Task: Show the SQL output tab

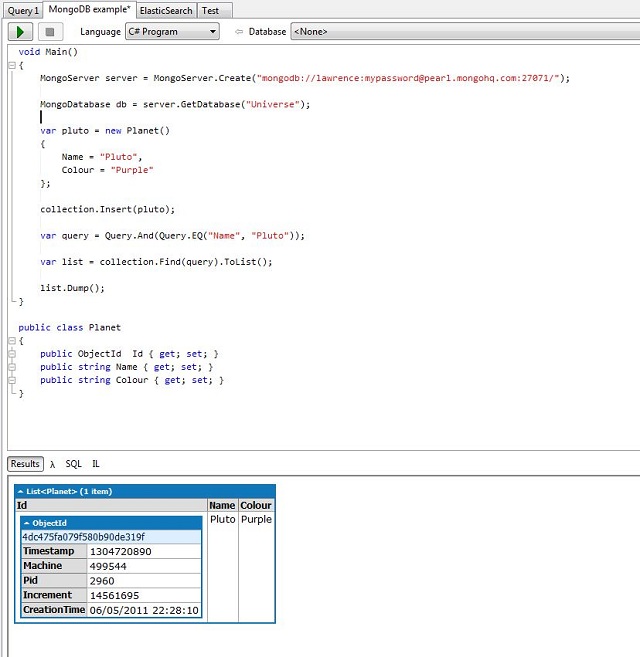Action: coord(73,464)
